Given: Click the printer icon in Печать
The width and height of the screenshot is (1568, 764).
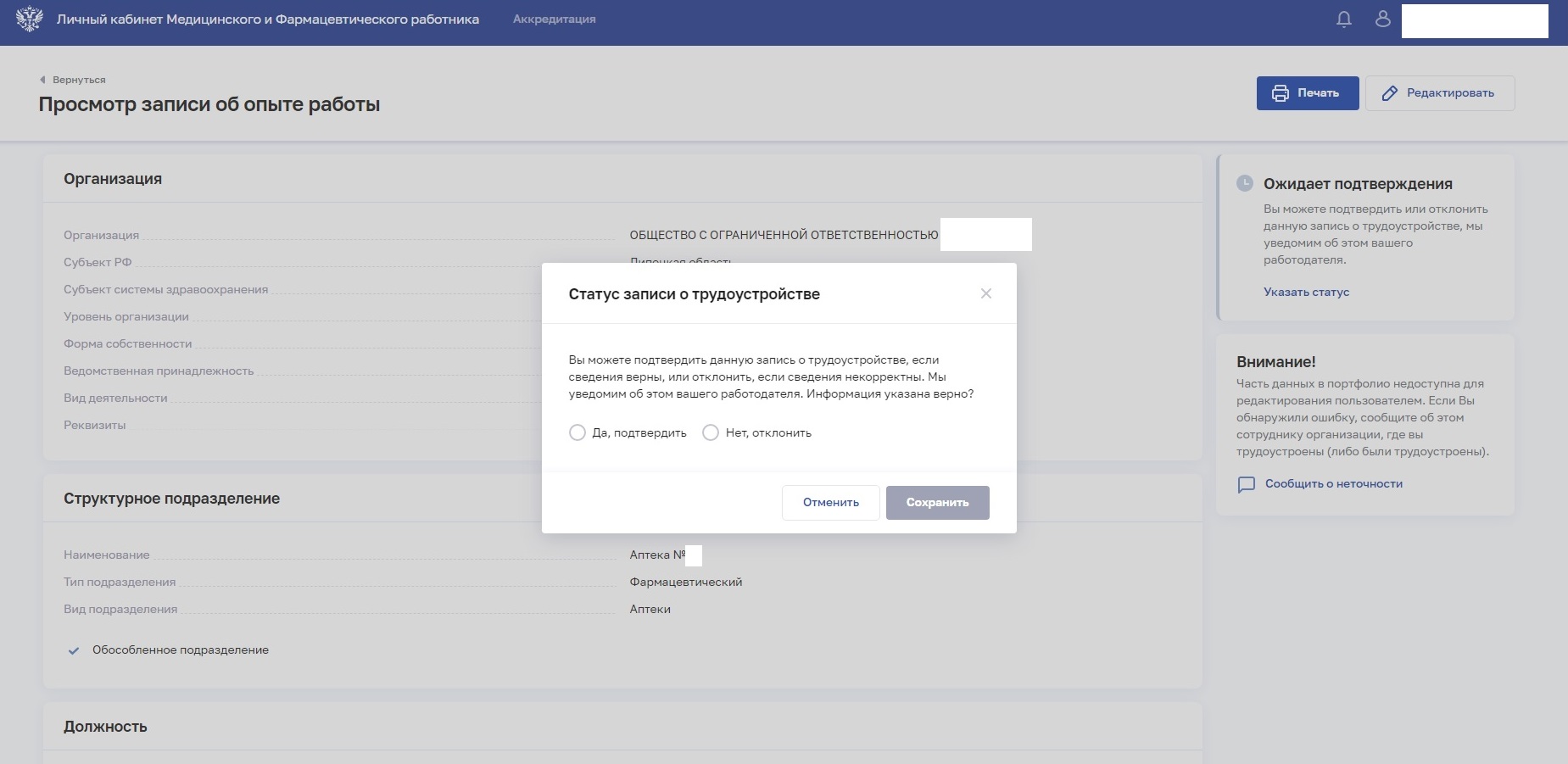Looking at the screenshot, I should coord(1280,93).
